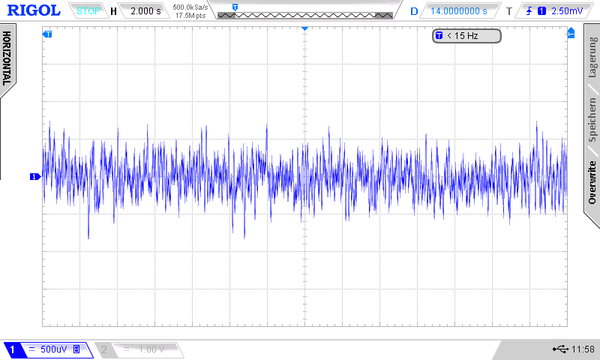
Task: Click the bandwidth limit B icon on channel 1
Action: pyautogui.click(x=77, y=349)
